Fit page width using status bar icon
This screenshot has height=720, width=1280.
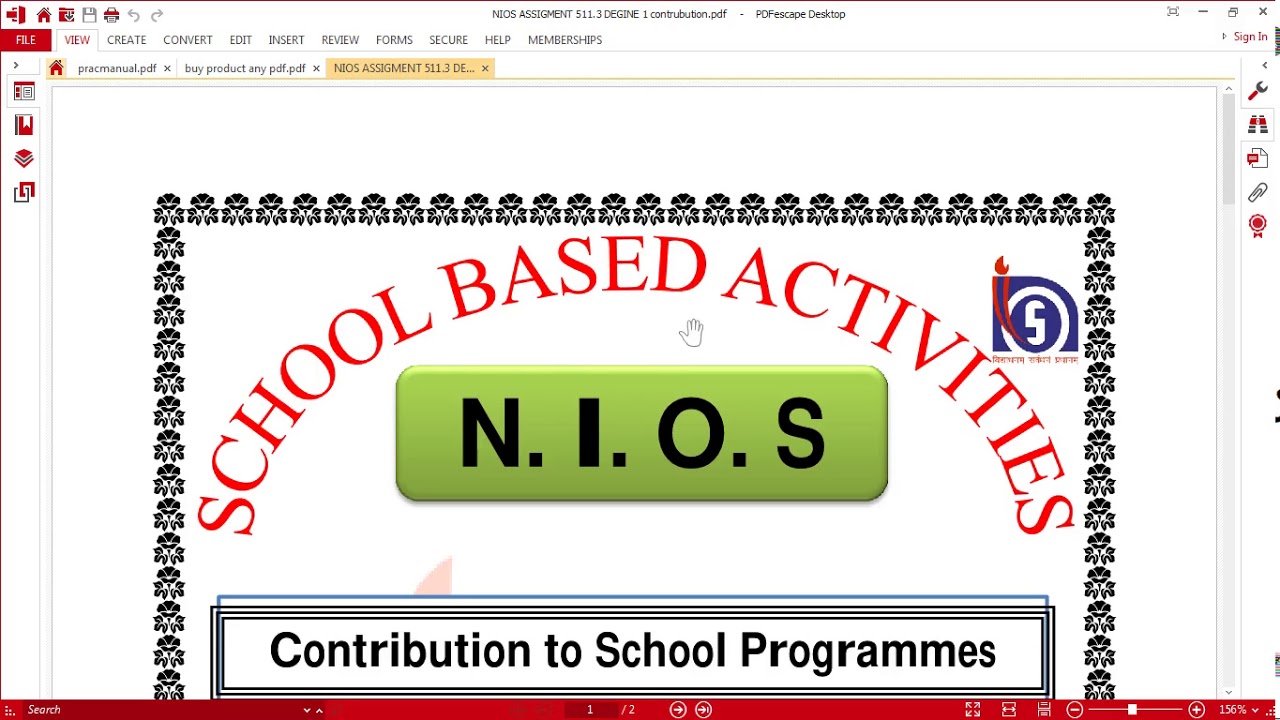pos(1009,710)
